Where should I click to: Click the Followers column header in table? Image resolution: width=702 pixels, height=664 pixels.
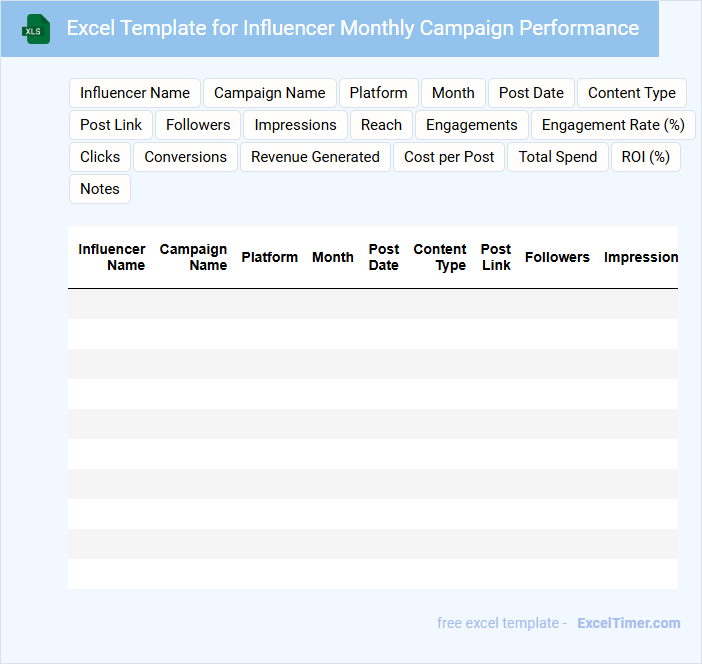click(x=557, y=257)
